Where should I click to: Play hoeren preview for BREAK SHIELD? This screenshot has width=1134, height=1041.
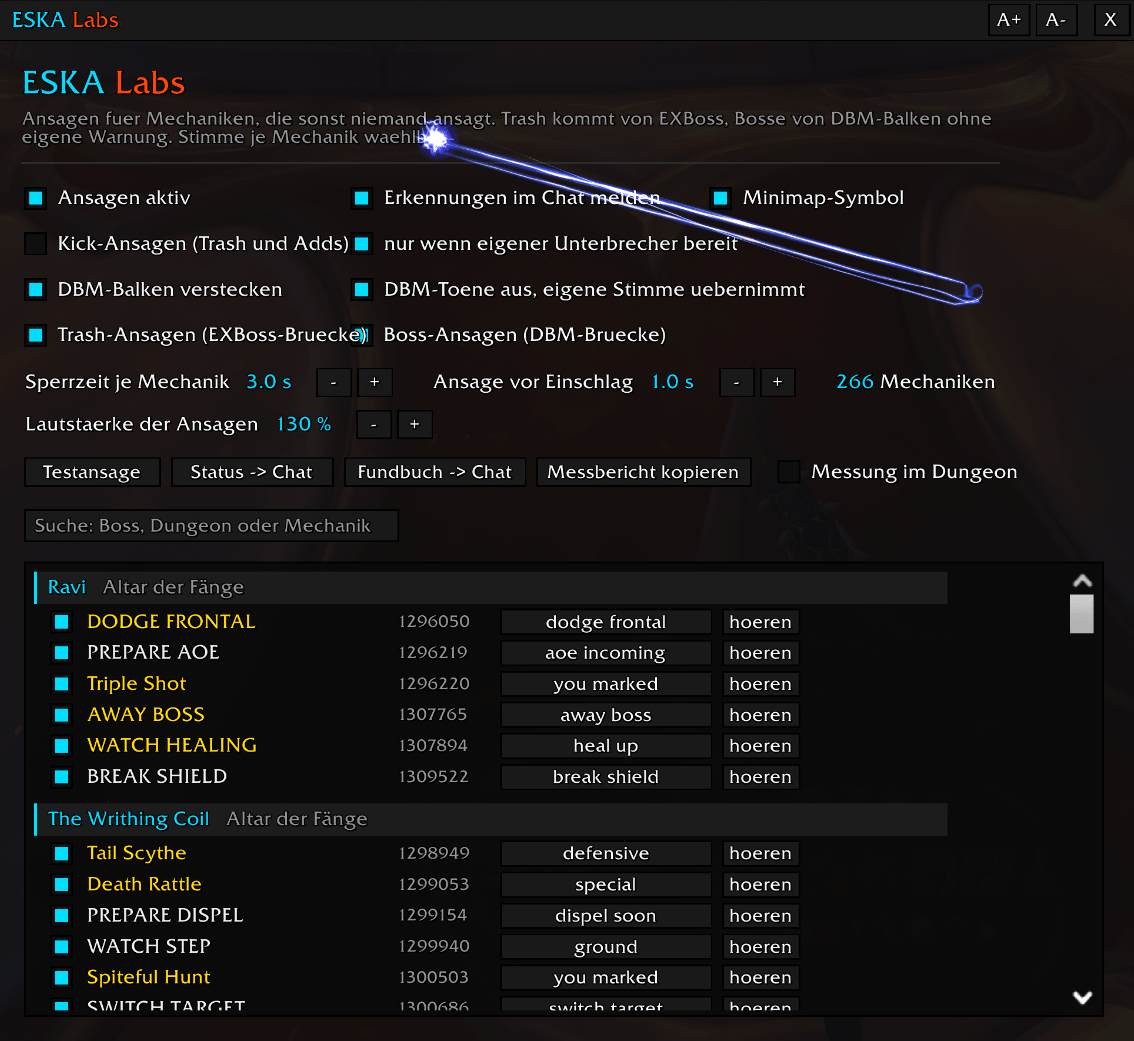pos(761,777)
